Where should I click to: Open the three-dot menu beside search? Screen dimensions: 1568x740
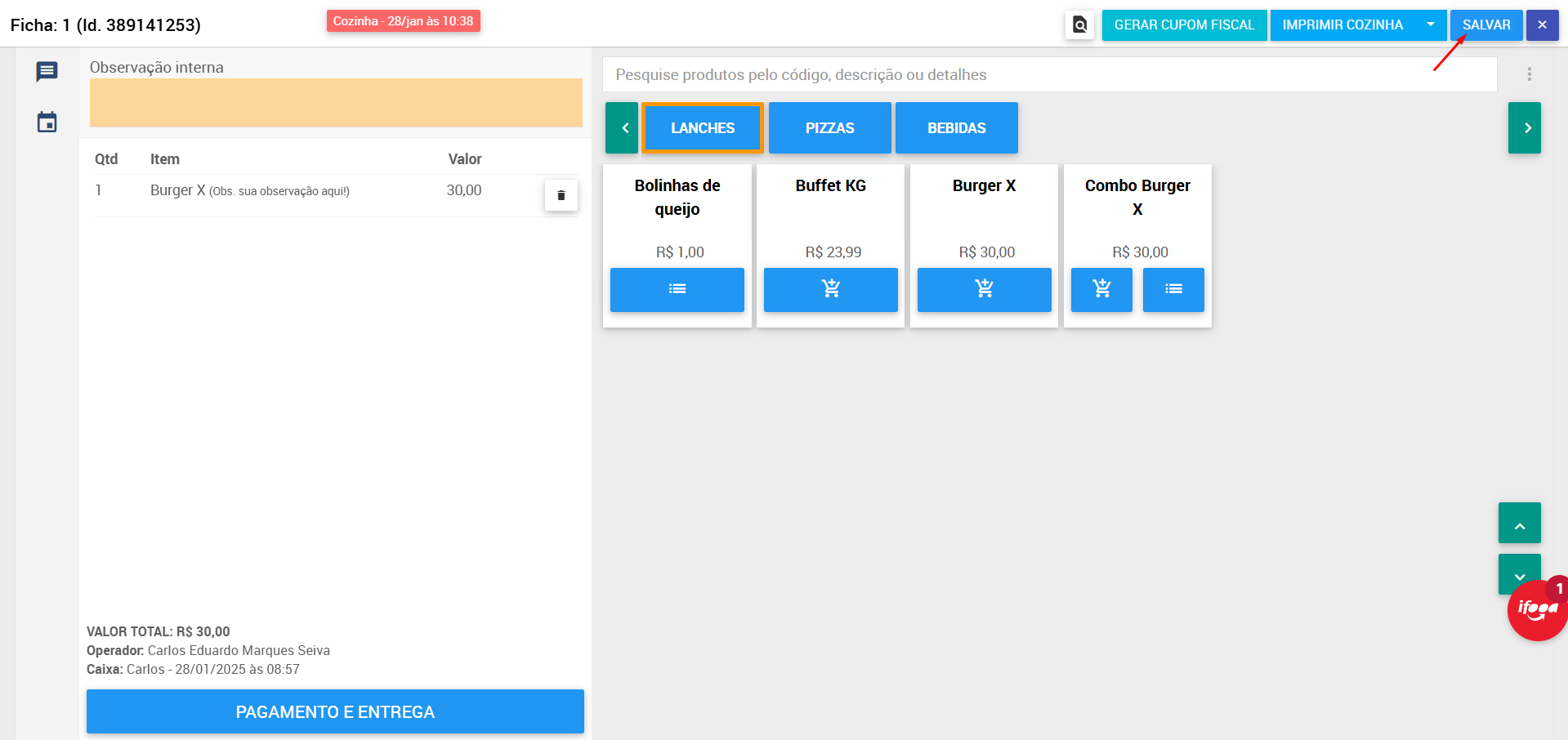click(x=1529, y=74)
